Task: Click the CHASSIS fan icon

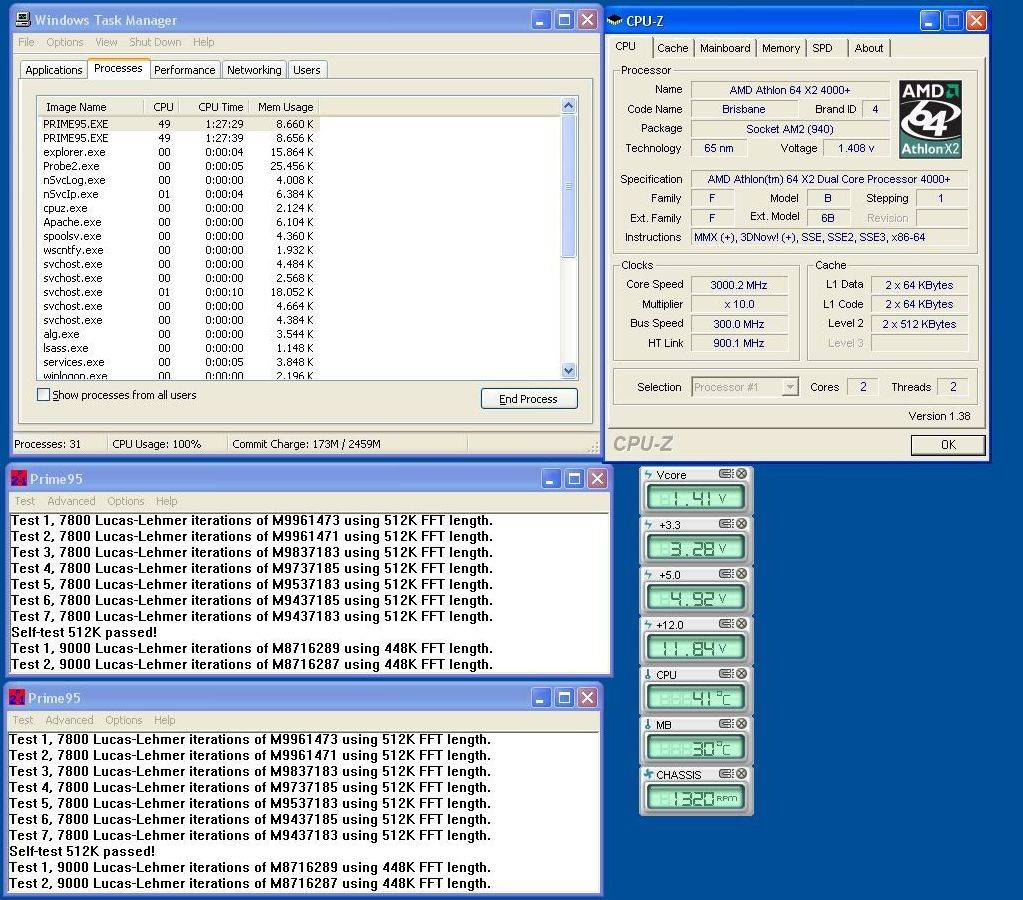Action: click(x=649, y=774)
